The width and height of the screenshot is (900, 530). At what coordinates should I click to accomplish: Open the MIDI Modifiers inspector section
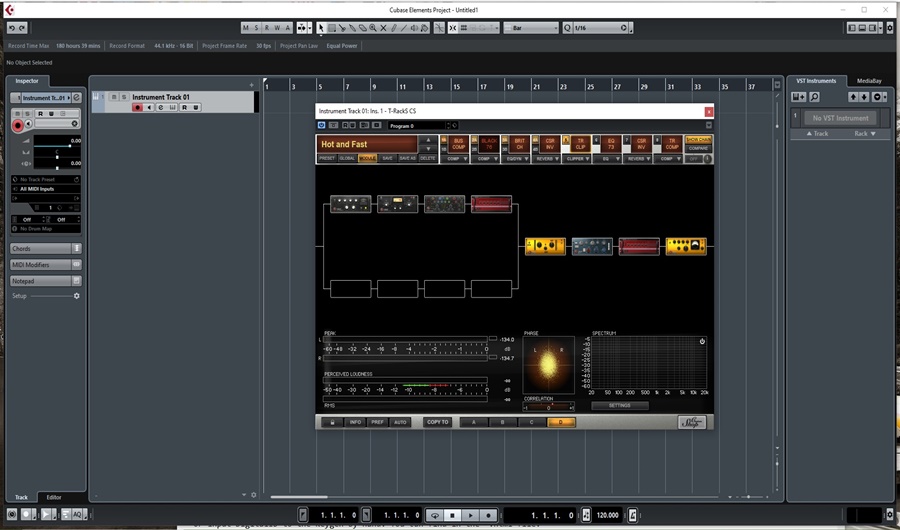click(46, 265)
